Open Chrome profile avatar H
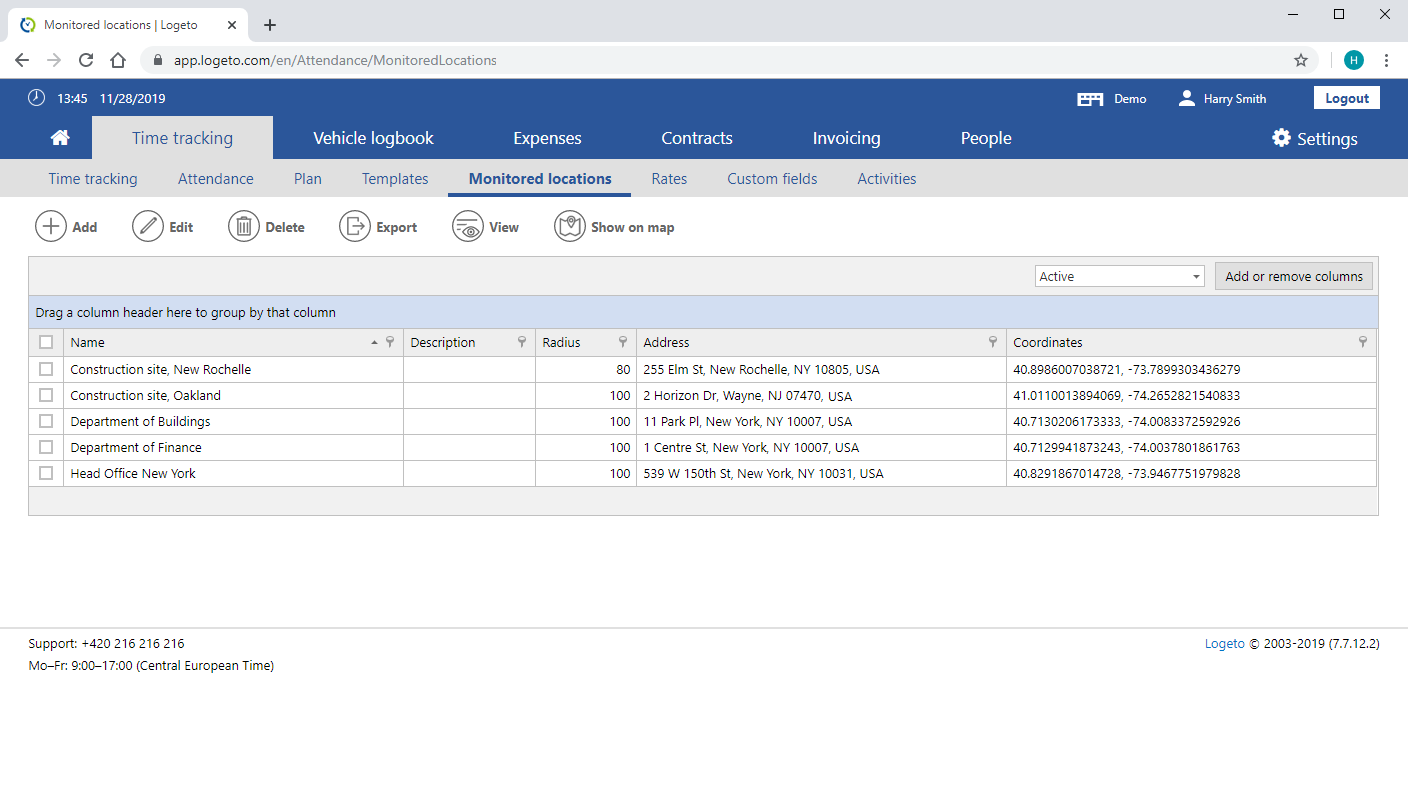The image size is (1408, 797). [x=1354, y=60]
